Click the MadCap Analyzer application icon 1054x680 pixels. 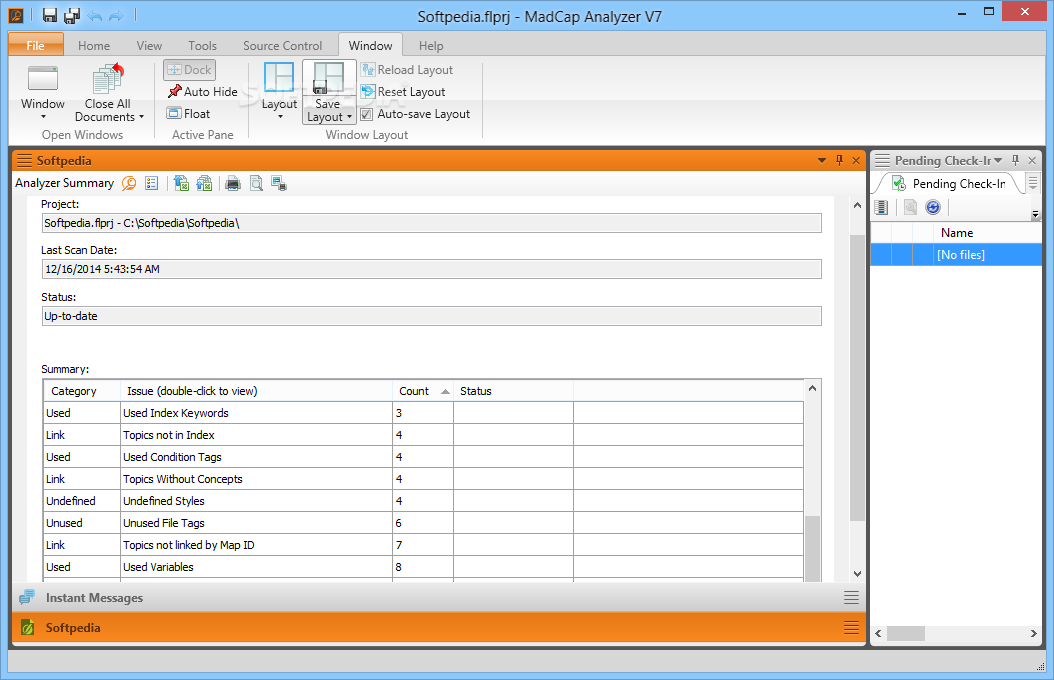(16, 15)
